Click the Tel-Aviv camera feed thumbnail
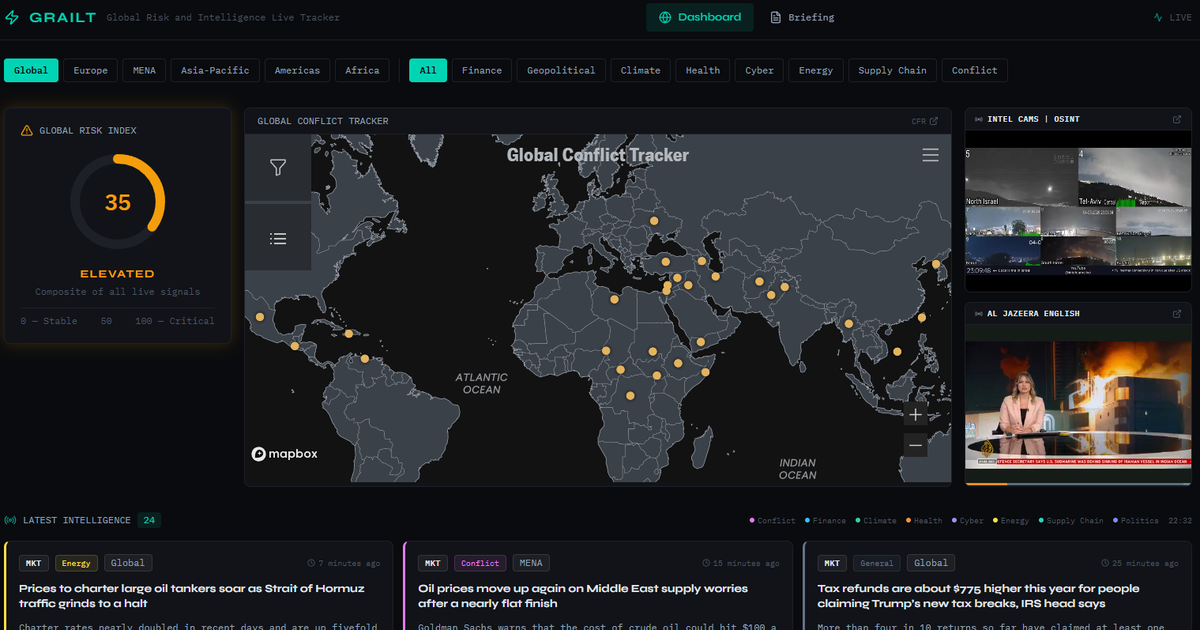1200x630 pixels. [x=1135, y=176]
